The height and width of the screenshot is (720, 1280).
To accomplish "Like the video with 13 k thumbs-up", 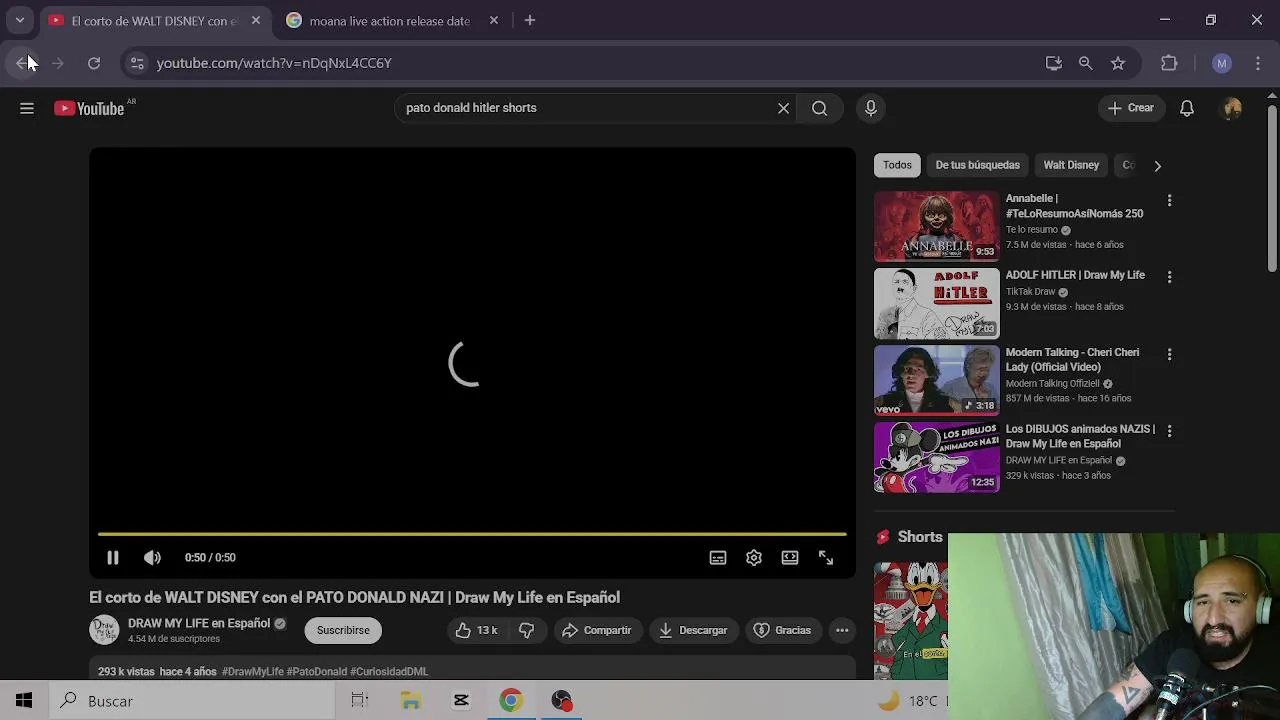I will [476, 630].
